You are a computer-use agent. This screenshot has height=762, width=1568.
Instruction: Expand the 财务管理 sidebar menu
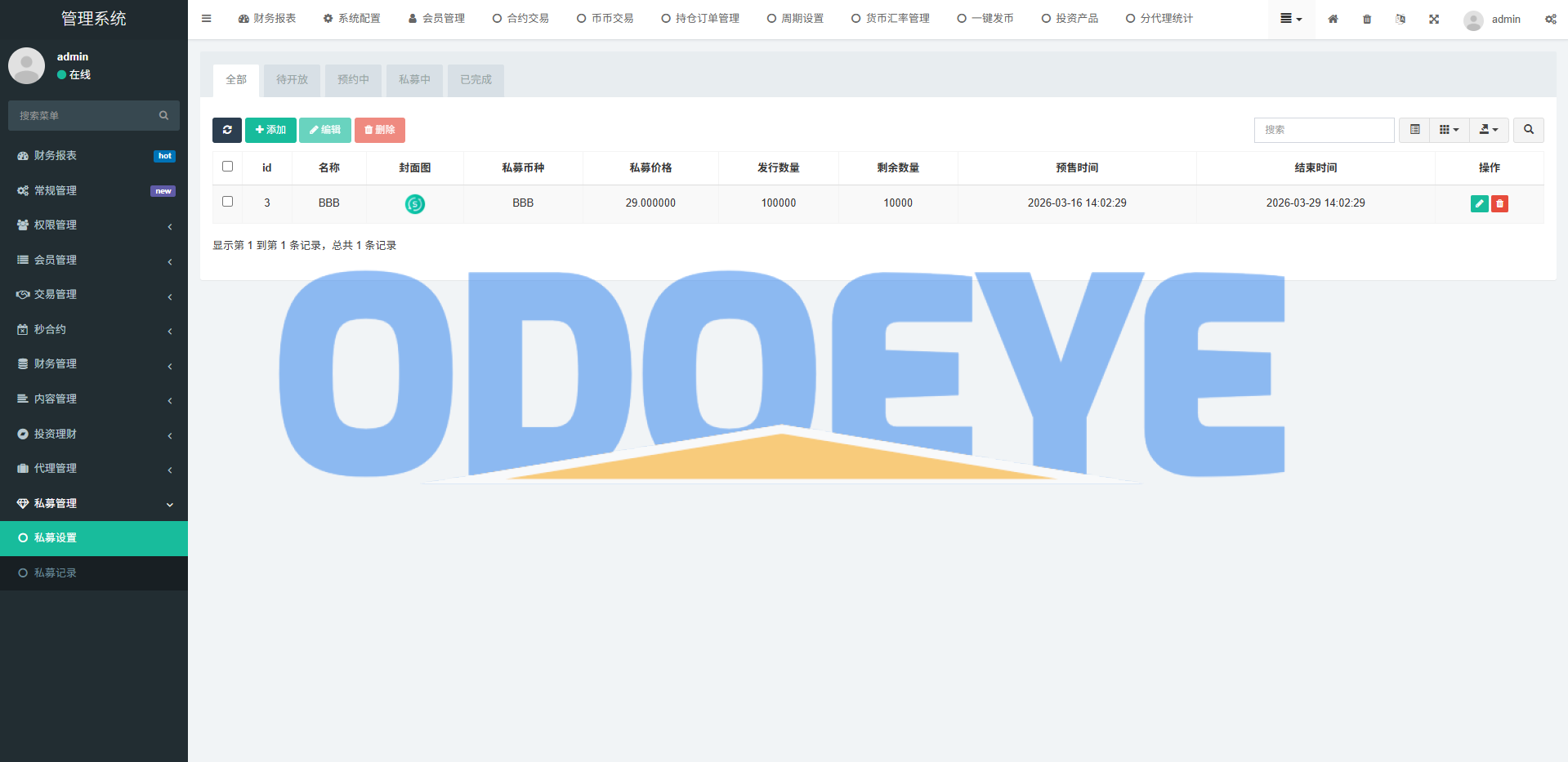click(x=93, y=364)
